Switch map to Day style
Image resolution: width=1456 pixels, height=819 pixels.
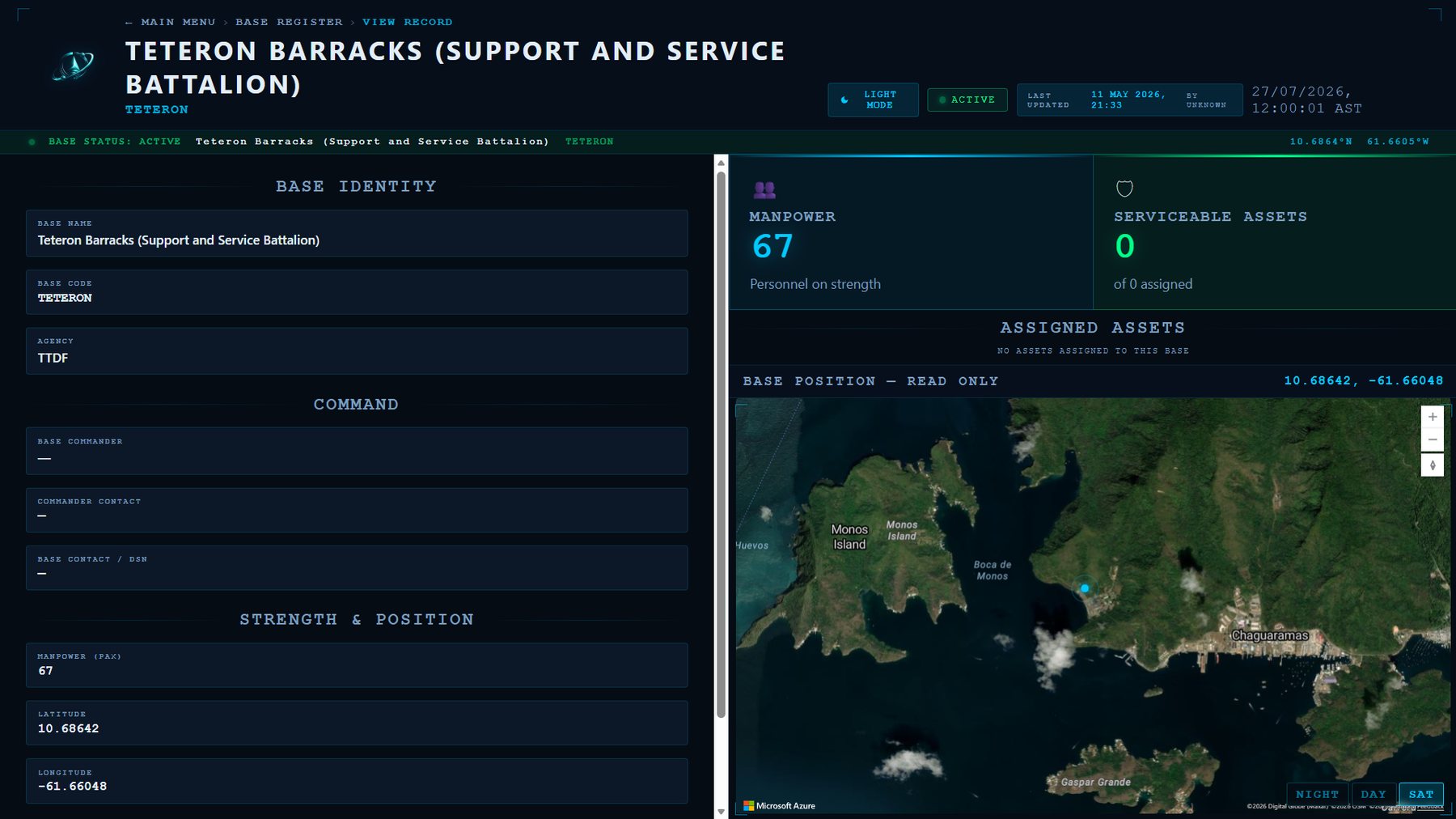click(x=1373, y=794)
